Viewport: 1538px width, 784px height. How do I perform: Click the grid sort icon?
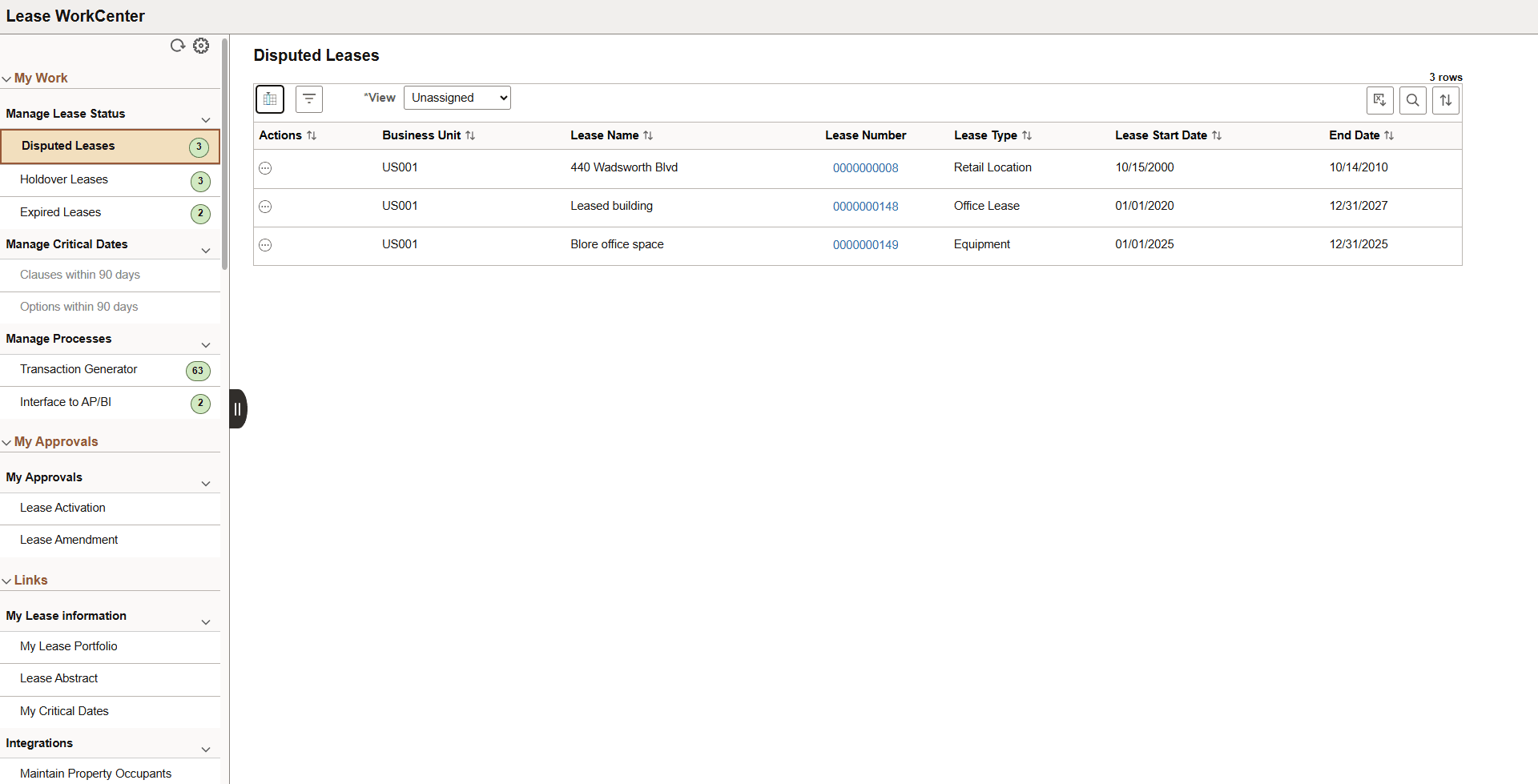[x=1446, y=100]
